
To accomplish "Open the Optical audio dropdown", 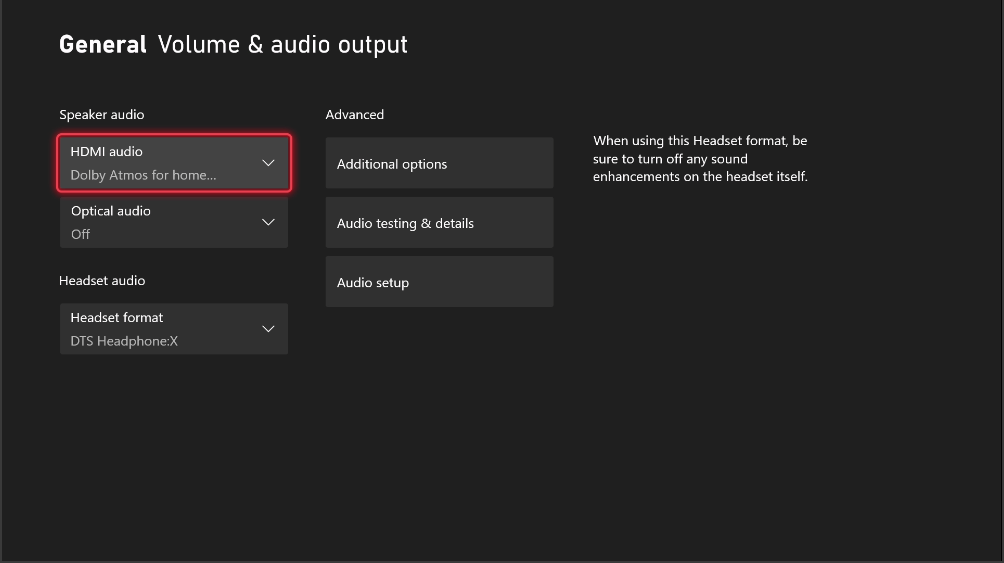I will (x=174, y=222).
